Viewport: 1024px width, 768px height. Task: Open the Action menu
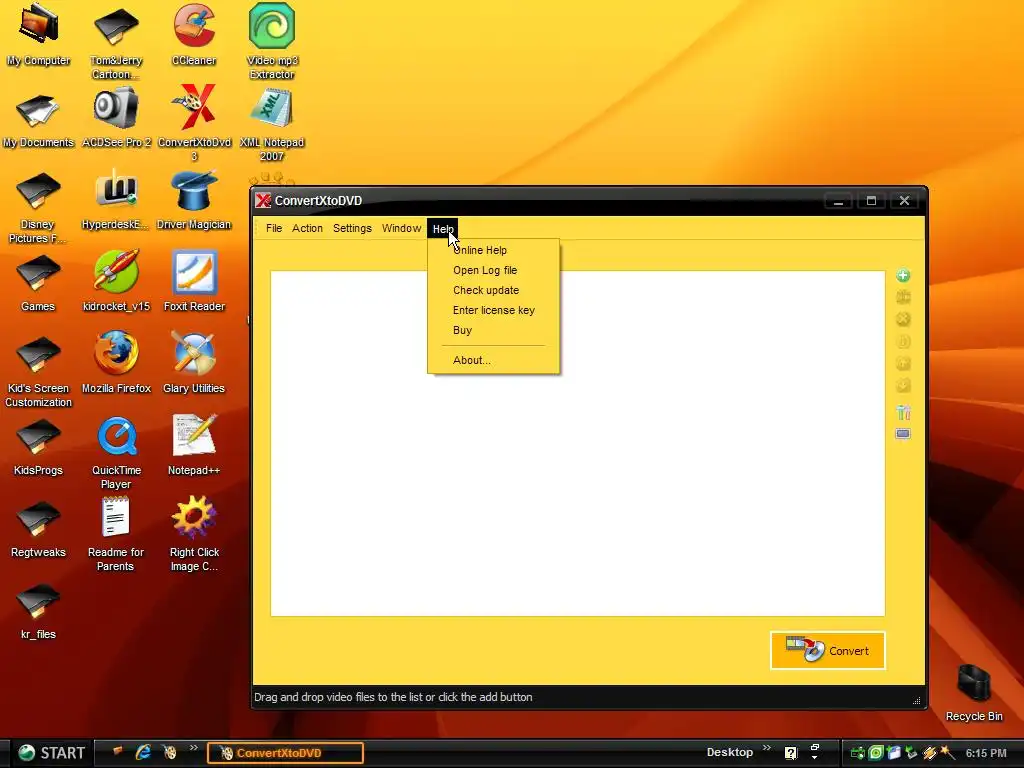coord(307,229)
